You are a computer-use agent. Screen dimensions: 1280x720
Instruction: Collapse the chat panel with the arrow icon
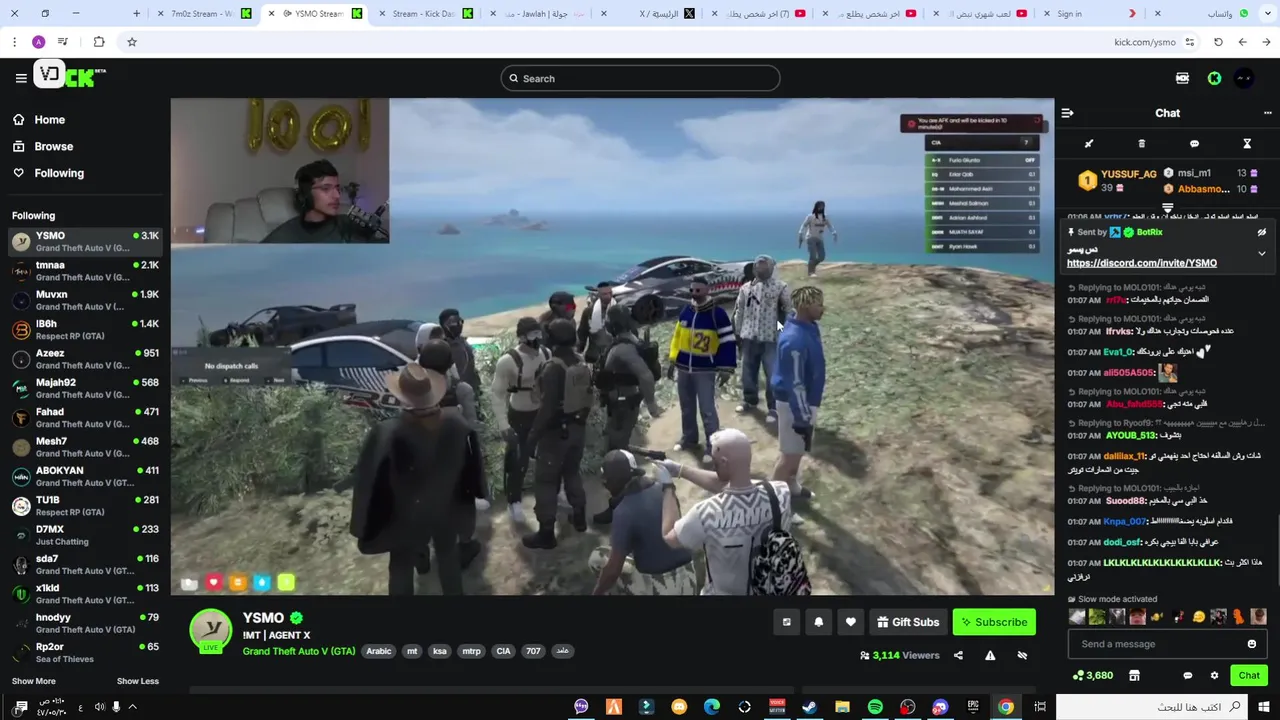click(1067, 113)
